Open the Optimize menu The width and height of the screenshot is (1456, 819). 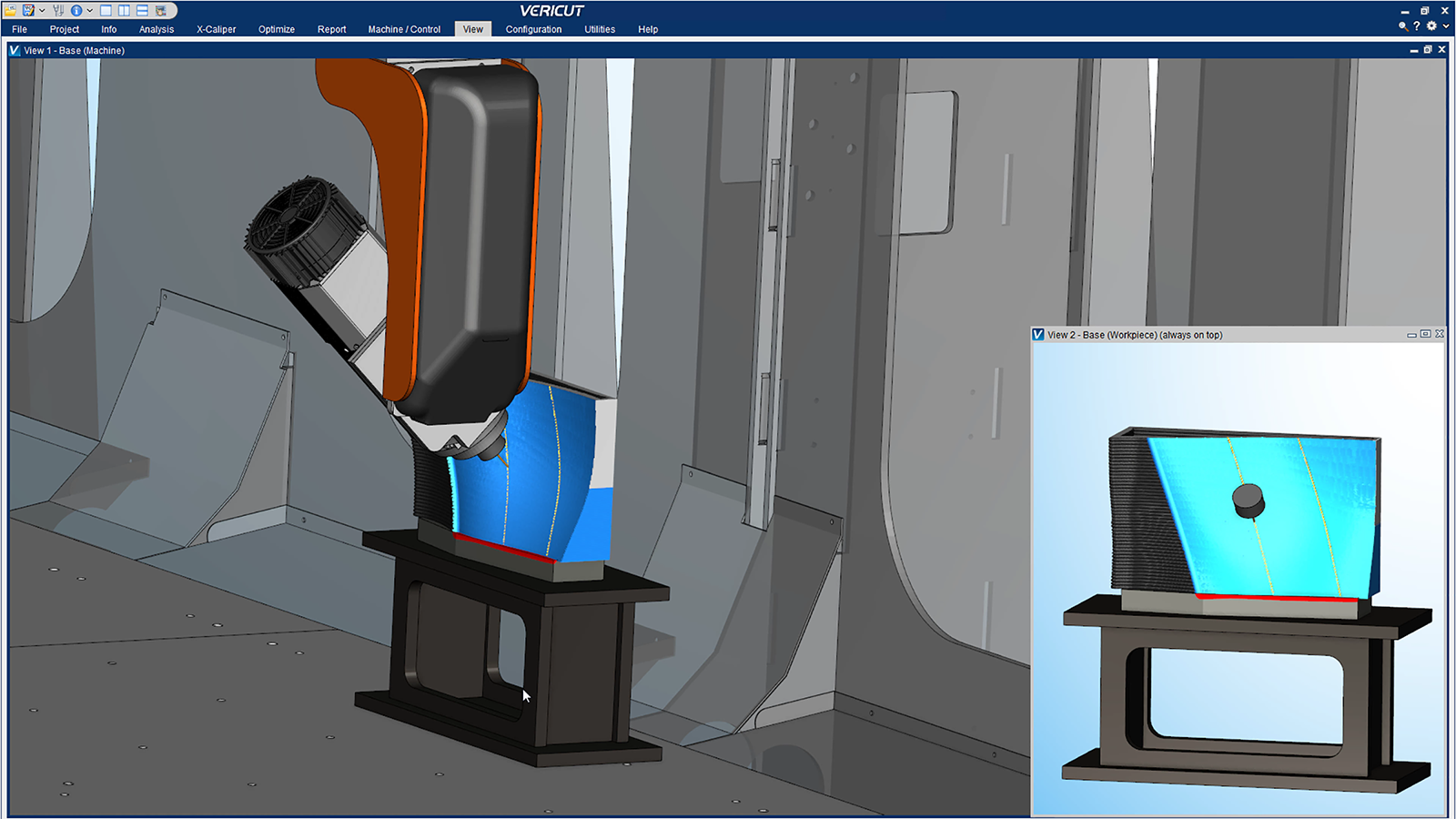pos(277,29)
